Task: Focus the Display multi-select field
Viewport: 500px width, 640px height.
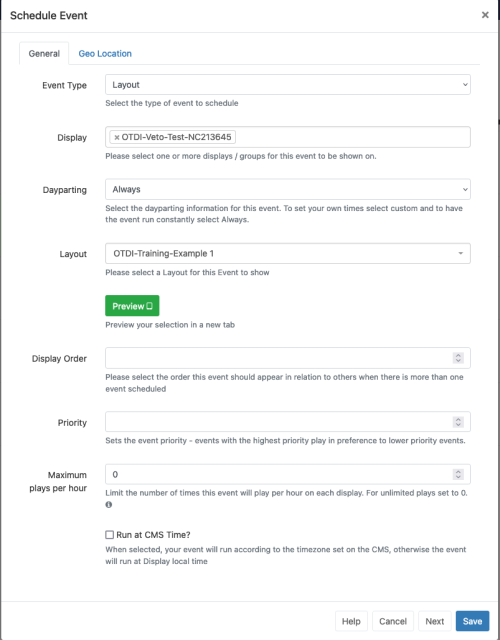Action: point(288,137)
